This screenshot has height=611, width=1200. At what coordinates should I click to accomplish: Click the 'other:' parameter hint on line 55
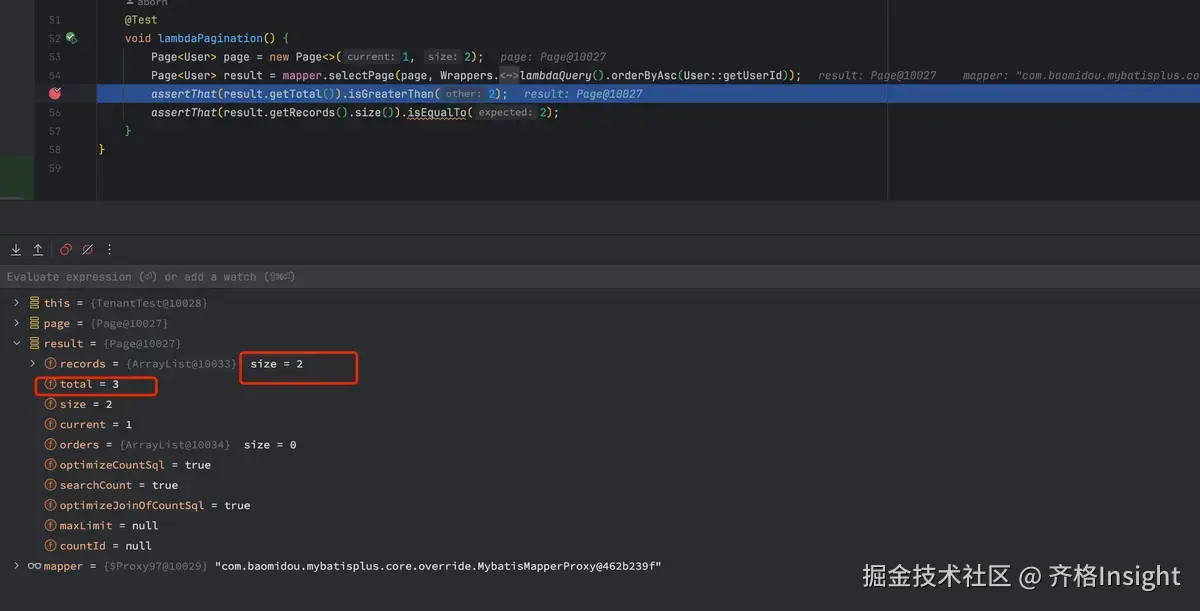click(x=463, y=94)
